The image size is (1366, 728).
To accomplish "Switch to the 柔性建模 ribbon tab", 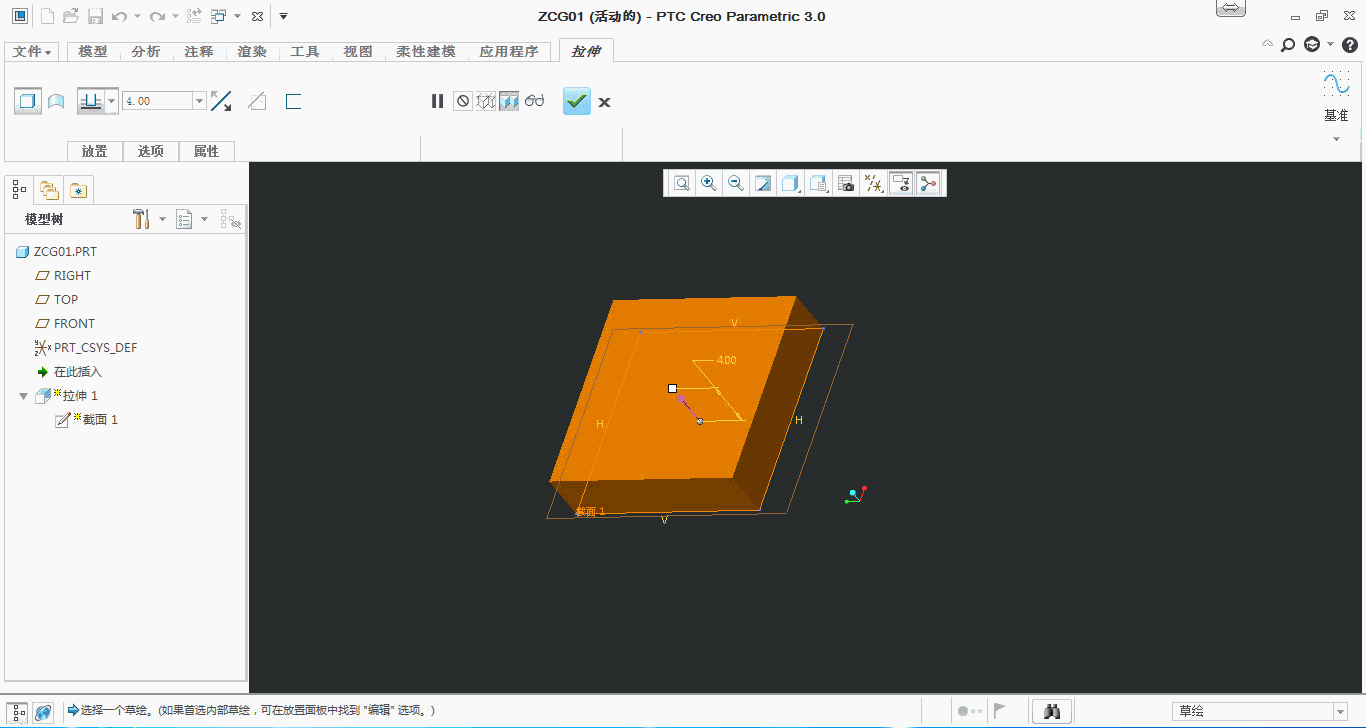I will (426, 52).
